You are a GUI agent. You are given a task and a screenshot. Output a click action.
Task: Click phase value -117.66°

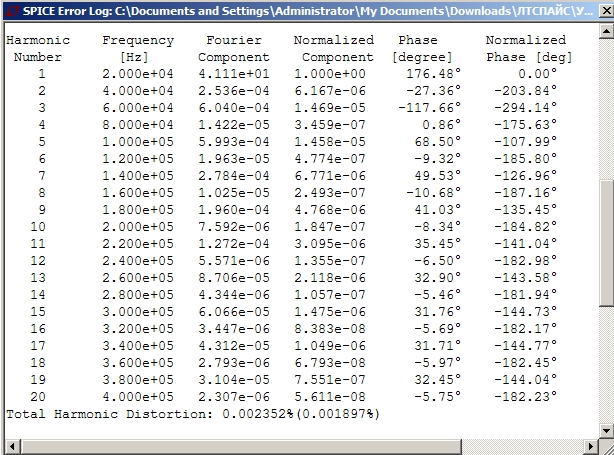tap(430, 108)
